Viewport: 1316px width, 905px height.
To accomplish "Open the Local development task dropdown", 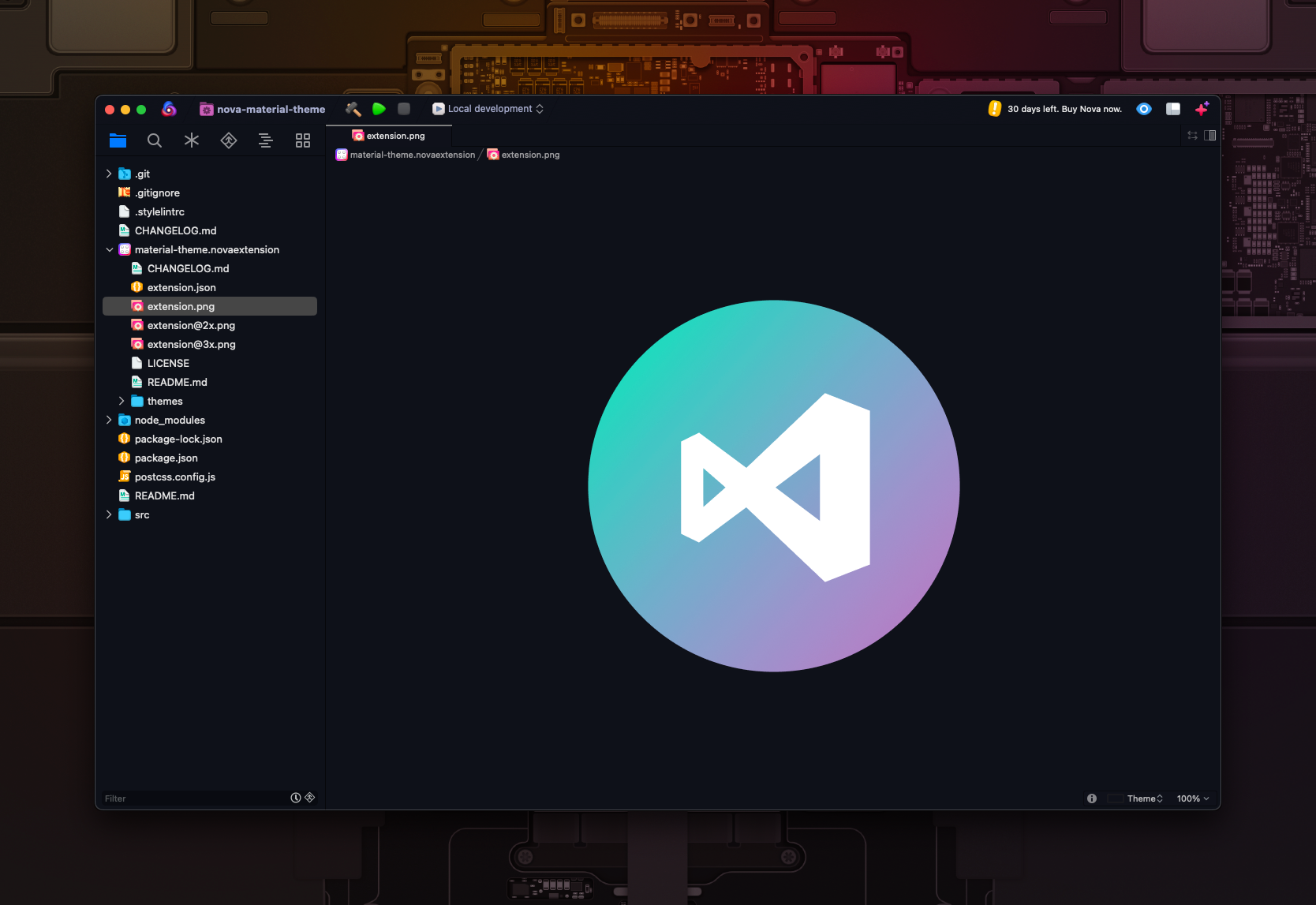I will click(x=488, y=109).
